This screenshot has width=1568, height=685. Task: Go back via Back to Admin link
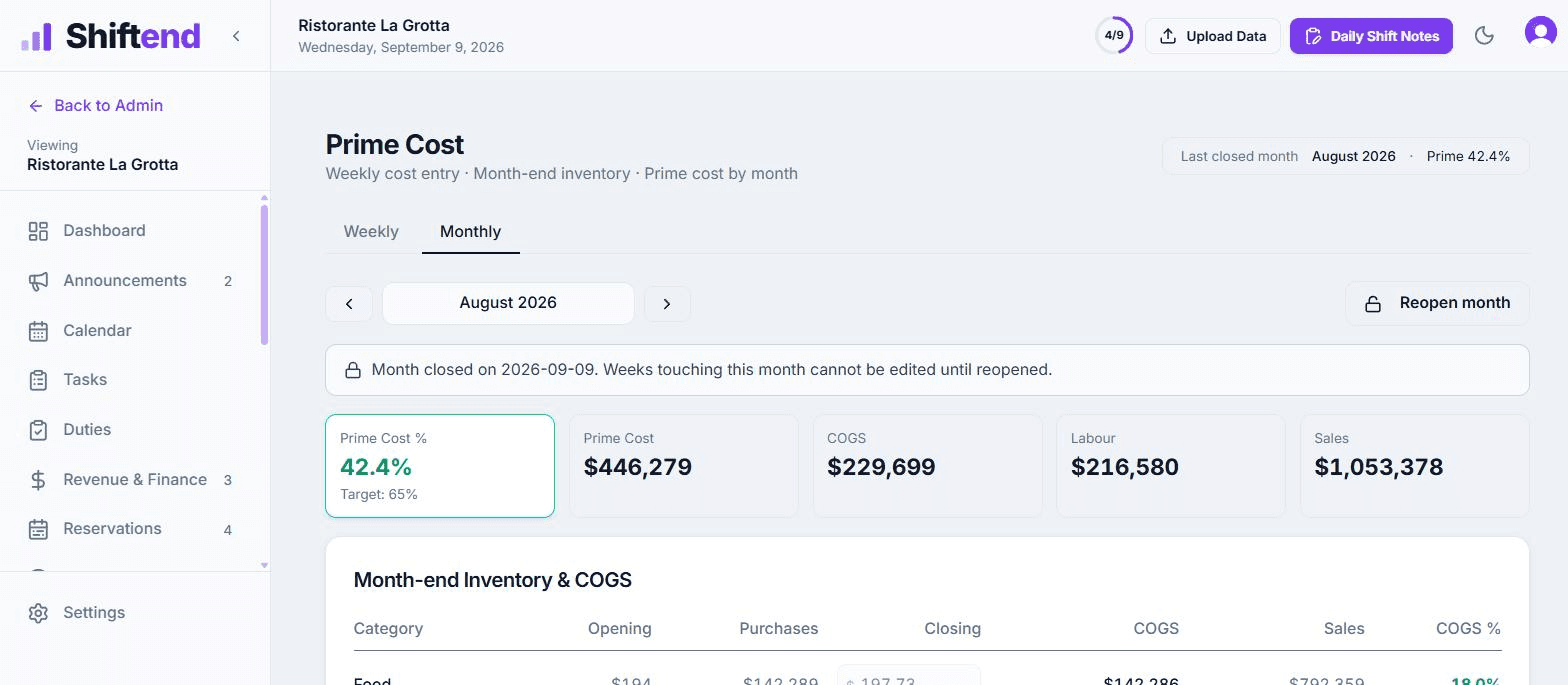point(96,105)
